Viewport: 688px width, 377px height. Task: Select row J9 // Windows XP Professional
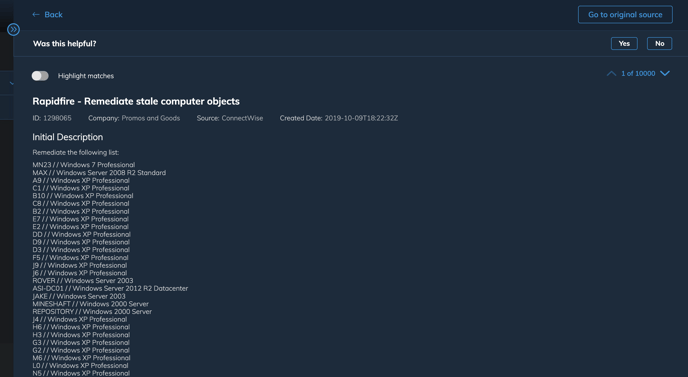coord(80,266)
